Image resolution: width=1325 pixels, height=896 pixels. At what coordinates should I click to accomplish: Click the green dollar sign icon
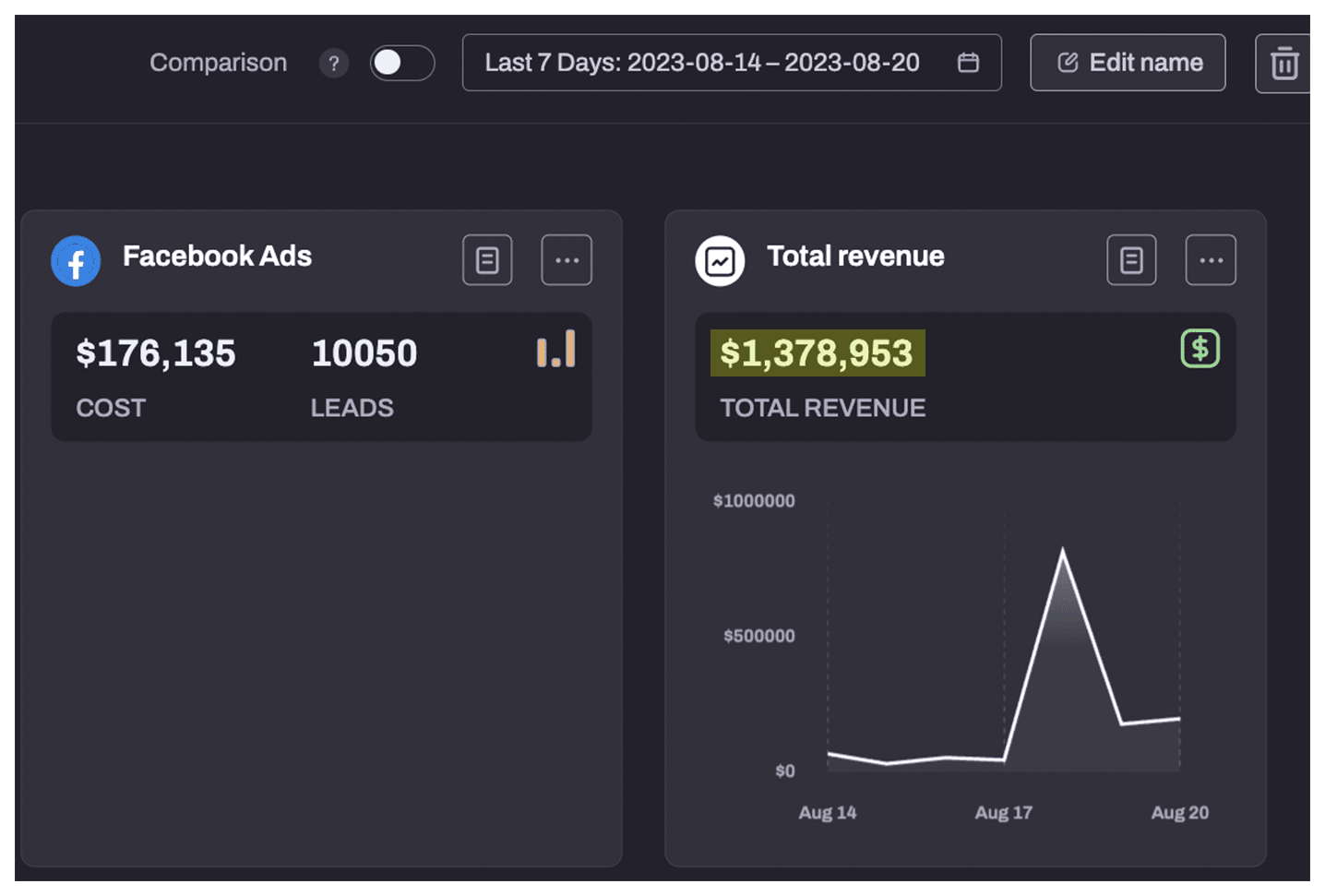1200,349
